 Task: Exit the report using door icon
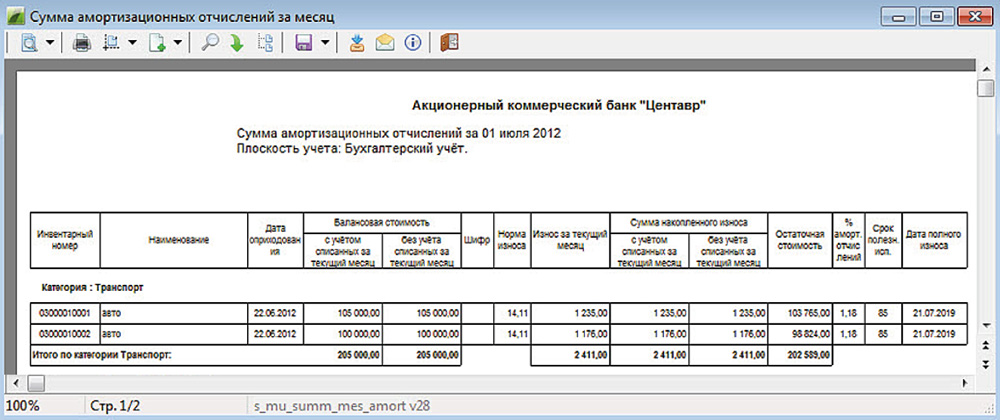pyautogui.click(x=447, y=43)
